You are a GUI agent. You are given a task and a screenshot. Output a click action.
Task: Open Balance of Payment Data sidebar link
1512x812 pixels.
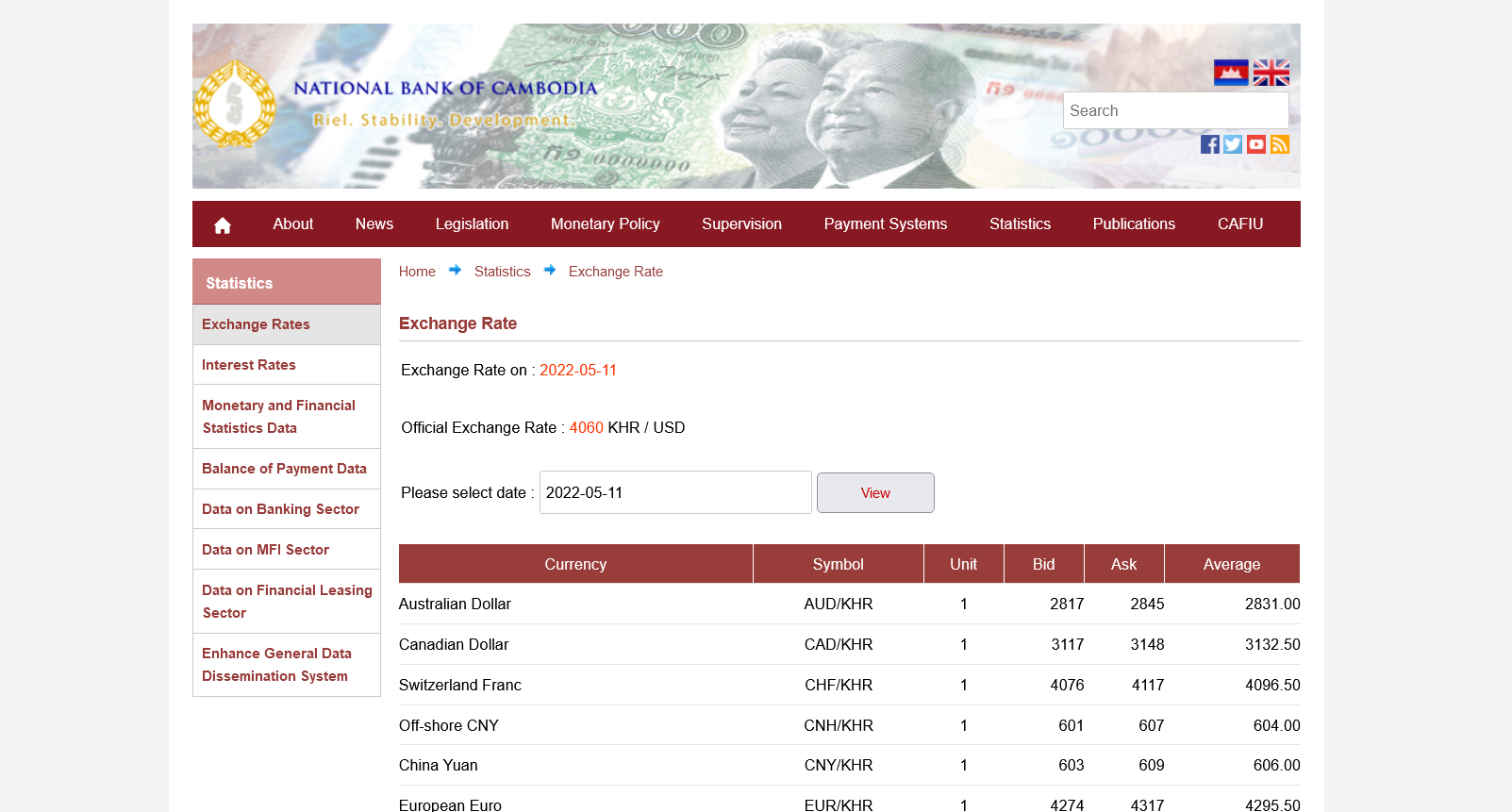tap(284, 469)
